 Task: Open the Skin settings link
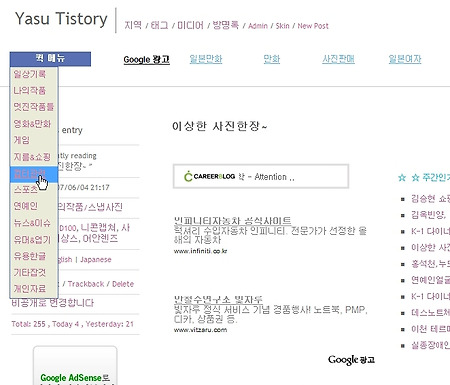[x=282, y=26]
